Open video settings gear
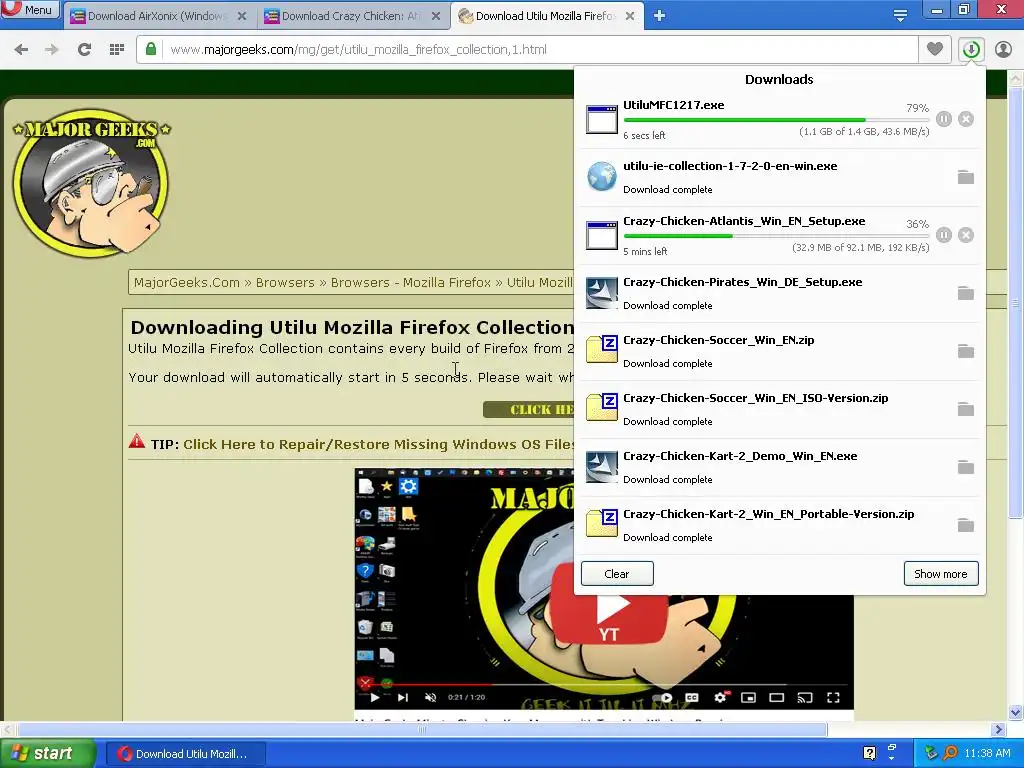The width and height of the screenshot is (1024, 768). pyautogui.click(x=720, y=697)
